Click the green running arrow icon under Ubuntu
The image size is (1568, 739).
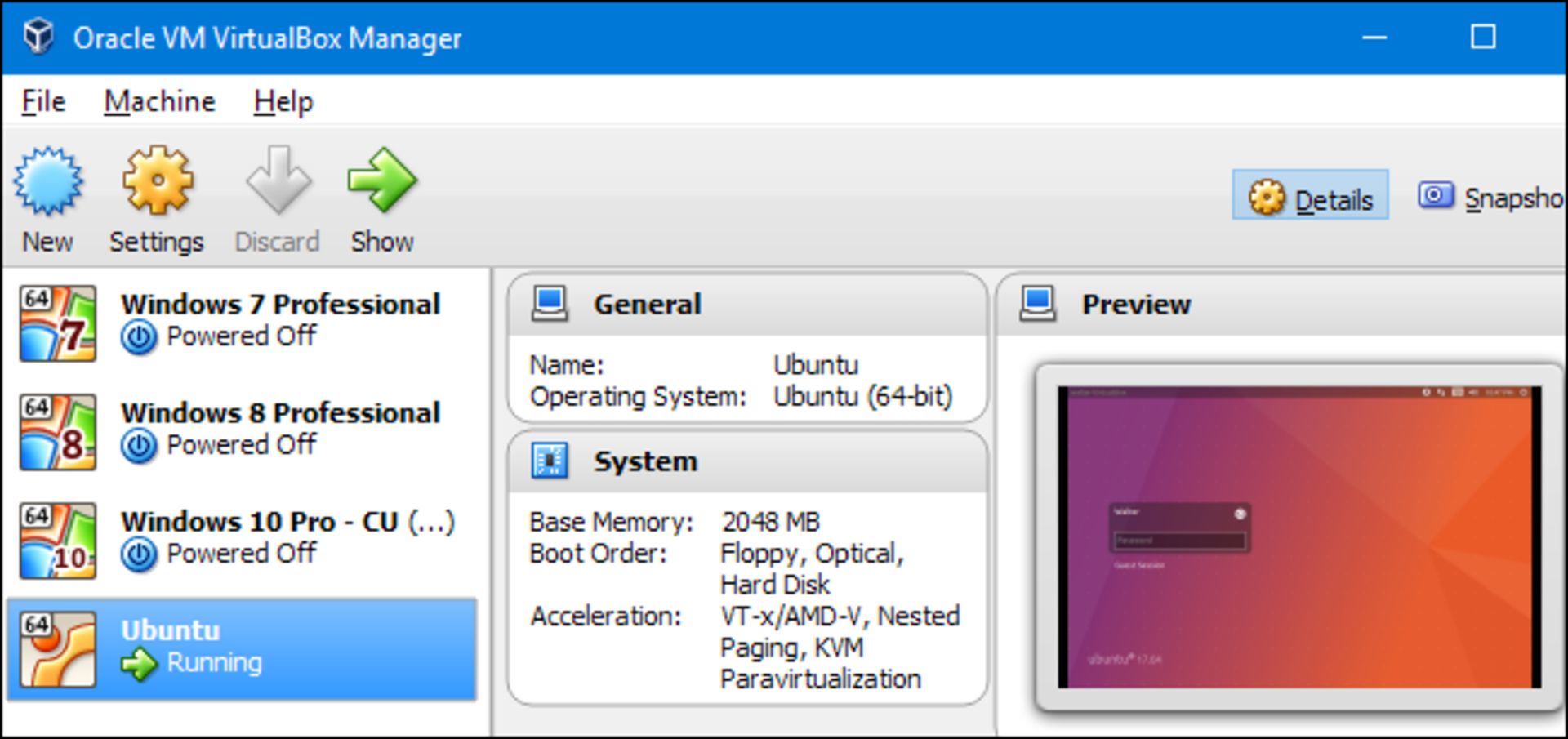[x=139, y=664]
